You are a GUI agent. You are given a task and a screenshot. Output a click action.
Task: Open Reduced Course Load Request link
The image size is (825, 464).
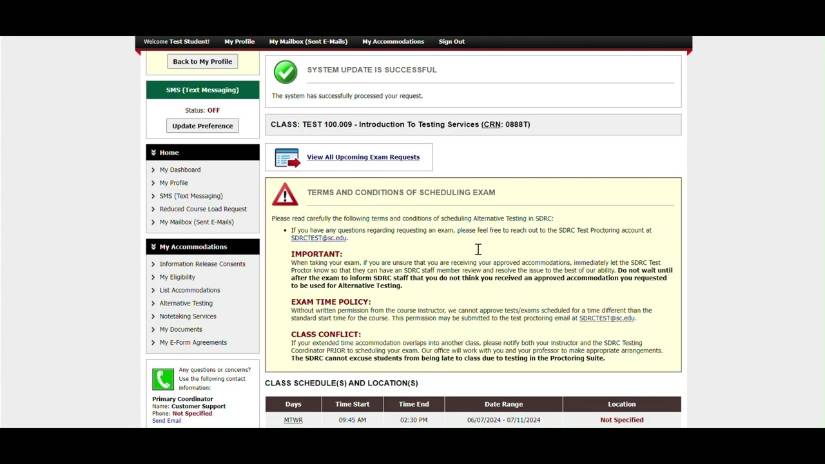203,209
